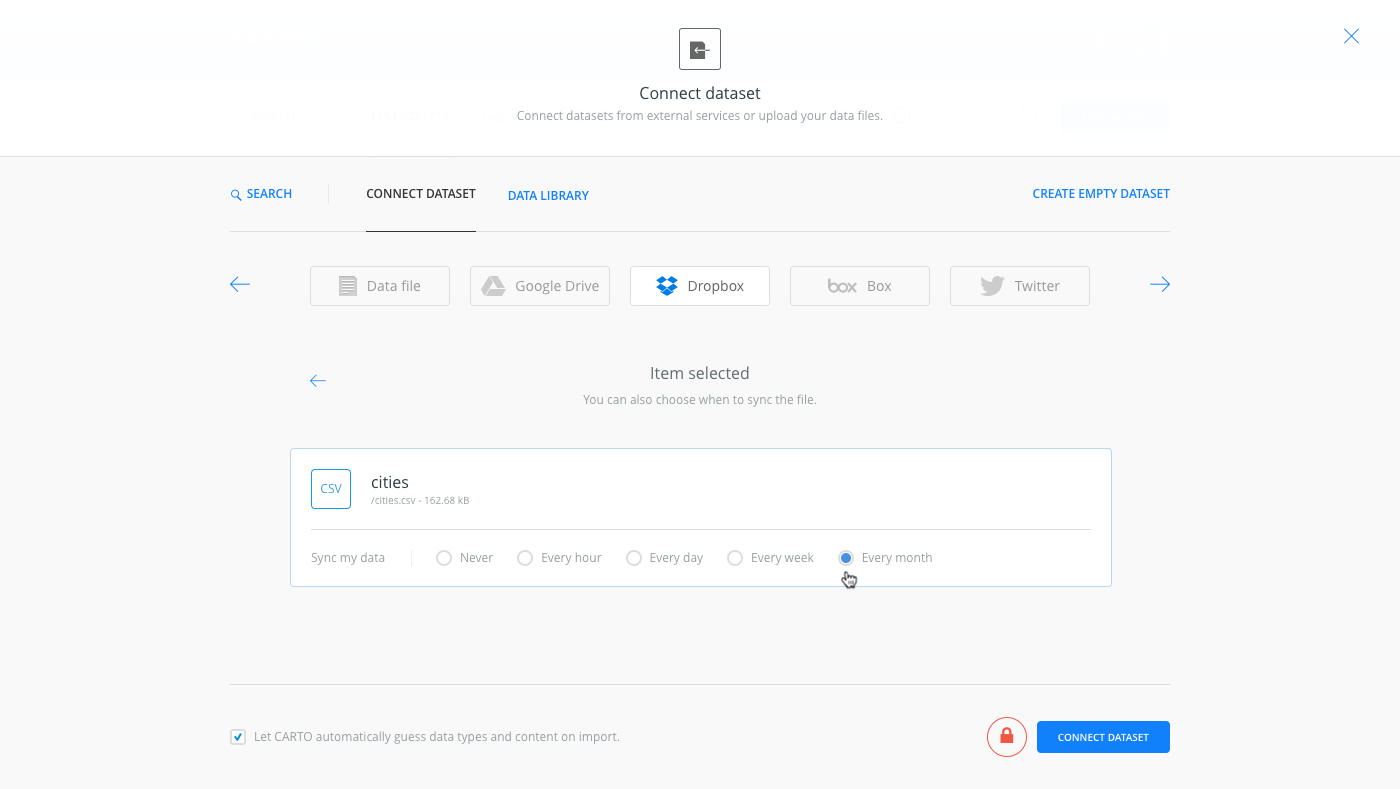Choose the Data file connector
1400x789 pixels.
point(380,286)
